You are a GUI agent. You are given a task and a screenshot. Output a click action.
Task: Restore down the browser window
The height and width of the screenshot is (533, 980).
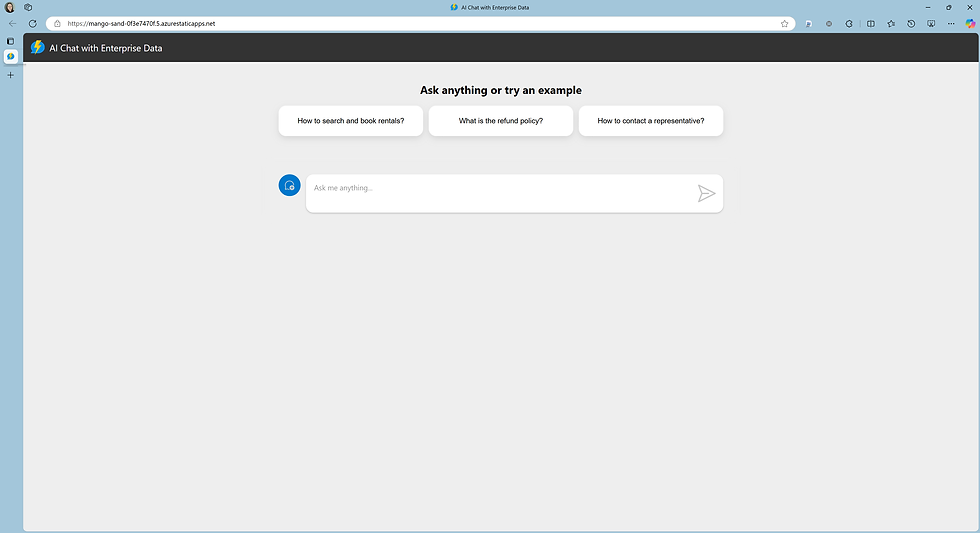click(949, 7)
